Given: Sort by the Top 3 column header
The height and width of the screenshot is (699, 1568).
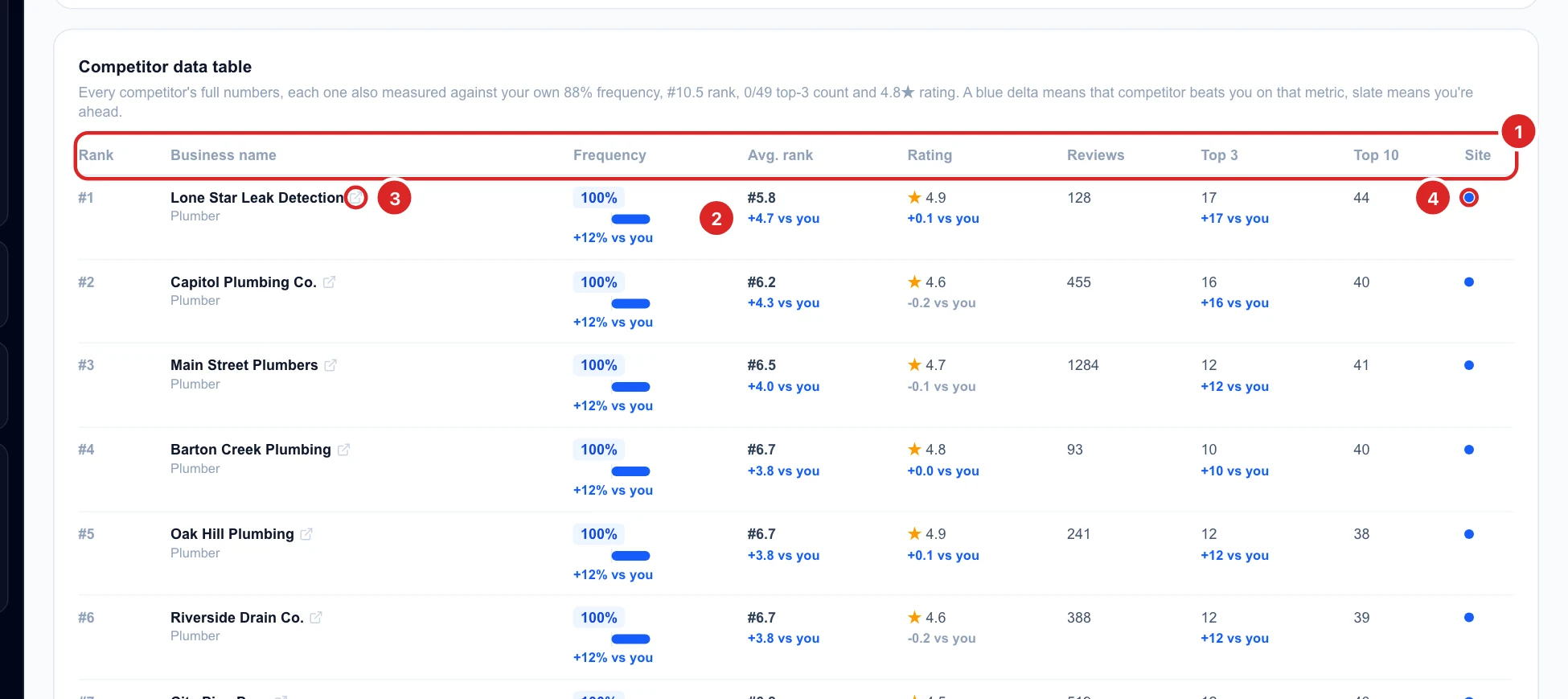Looking at the screenshot, I should click(1219, 155).
